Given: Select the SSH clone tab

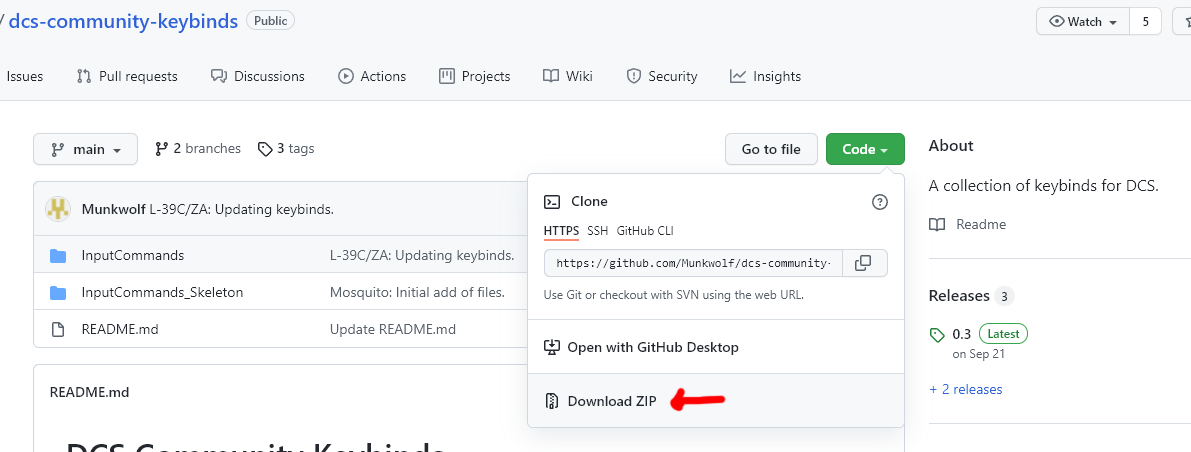Looking at the screenshot, I should [598, 231].
